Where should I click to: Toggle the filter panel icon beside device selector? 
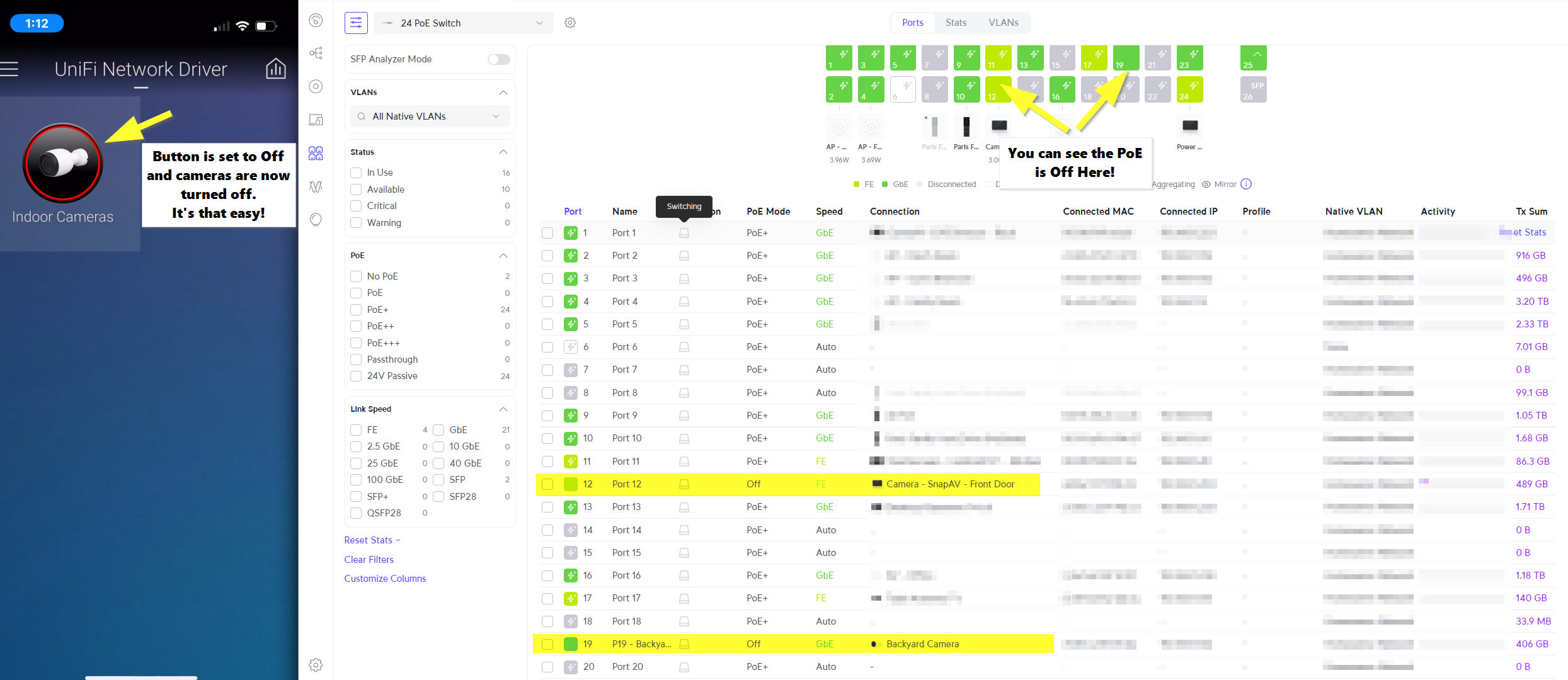click(x=356, y=23)
